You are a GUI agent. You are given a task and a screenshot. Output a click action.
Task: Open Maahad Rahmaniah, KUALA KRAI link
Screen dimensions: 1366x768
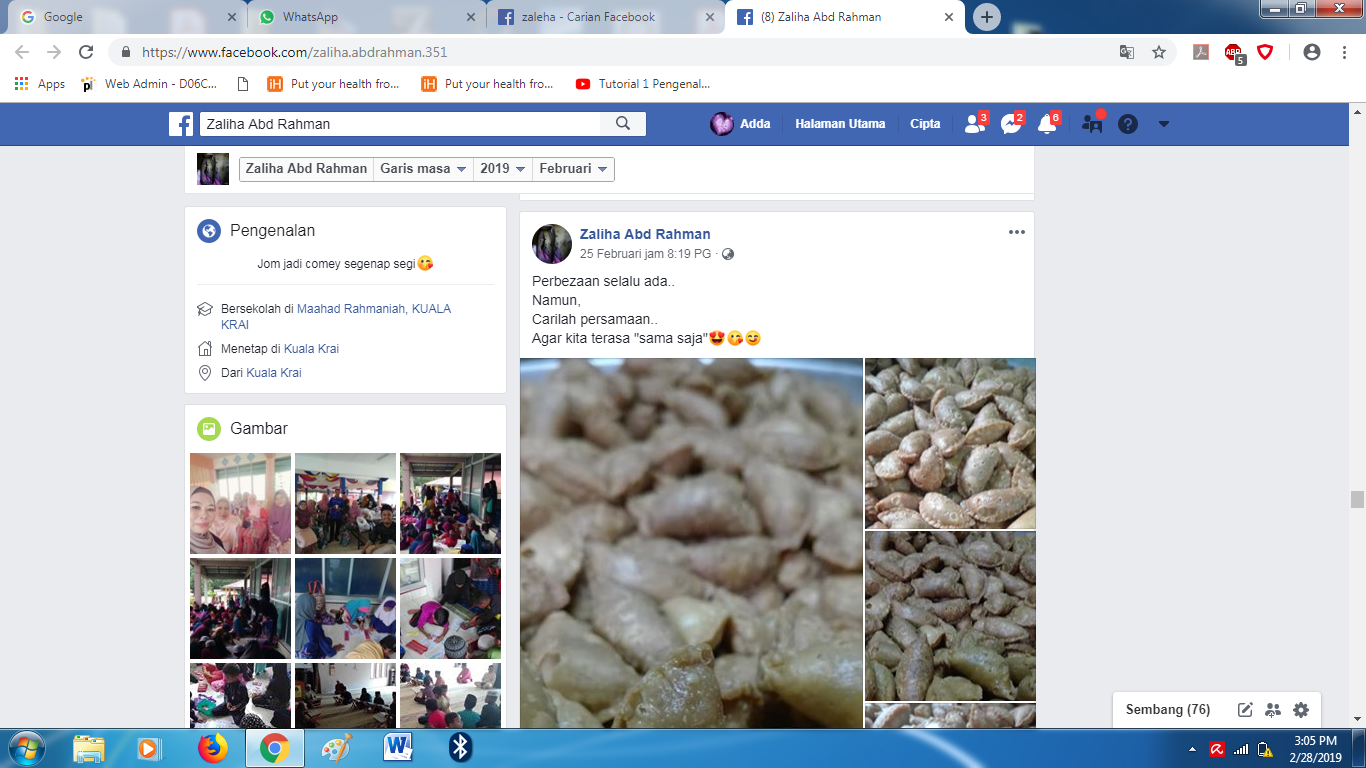[x=373, y=310]
